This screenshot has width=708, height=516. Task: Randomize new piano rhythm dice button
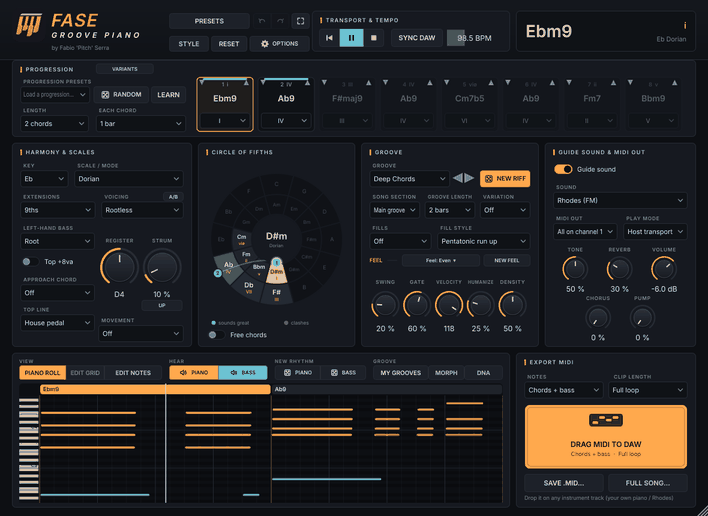click(298, 373)
